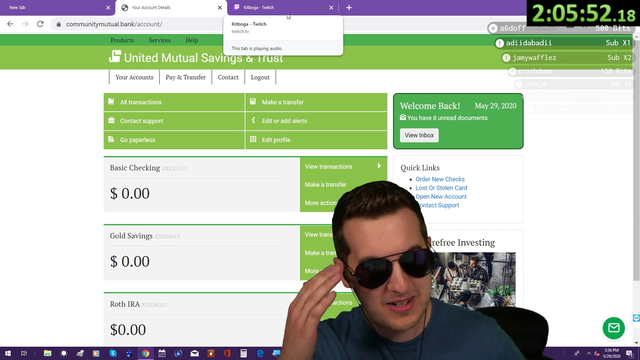Click the Edit or add alerts info icon
The width and height of the screenshot is (640, 360).
tap(253, 120)
